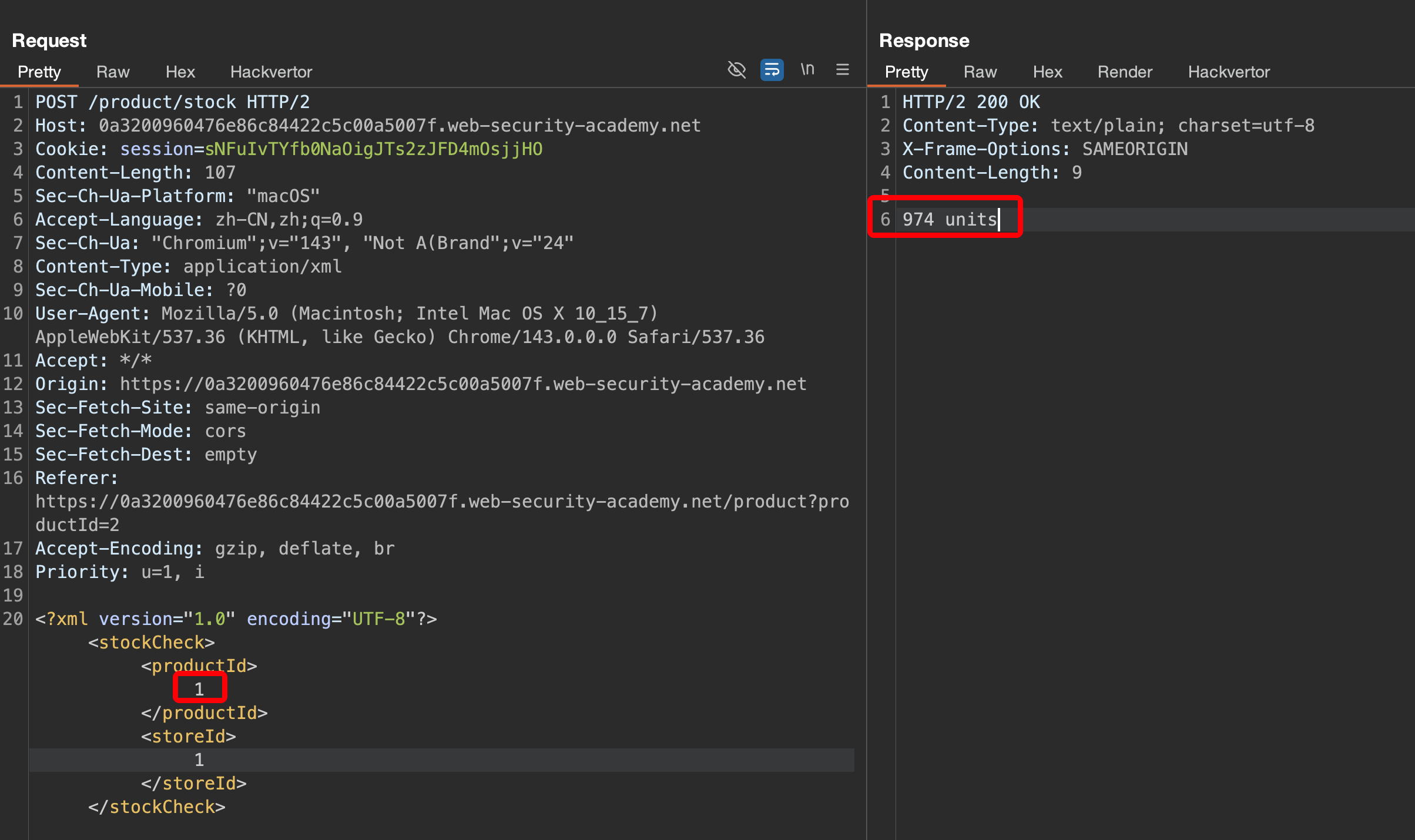Image resolution: width=1415 pixels, height=840 pixels.
Task: Click the productId value 1 in XML body
Action: (x=199, y=689)
